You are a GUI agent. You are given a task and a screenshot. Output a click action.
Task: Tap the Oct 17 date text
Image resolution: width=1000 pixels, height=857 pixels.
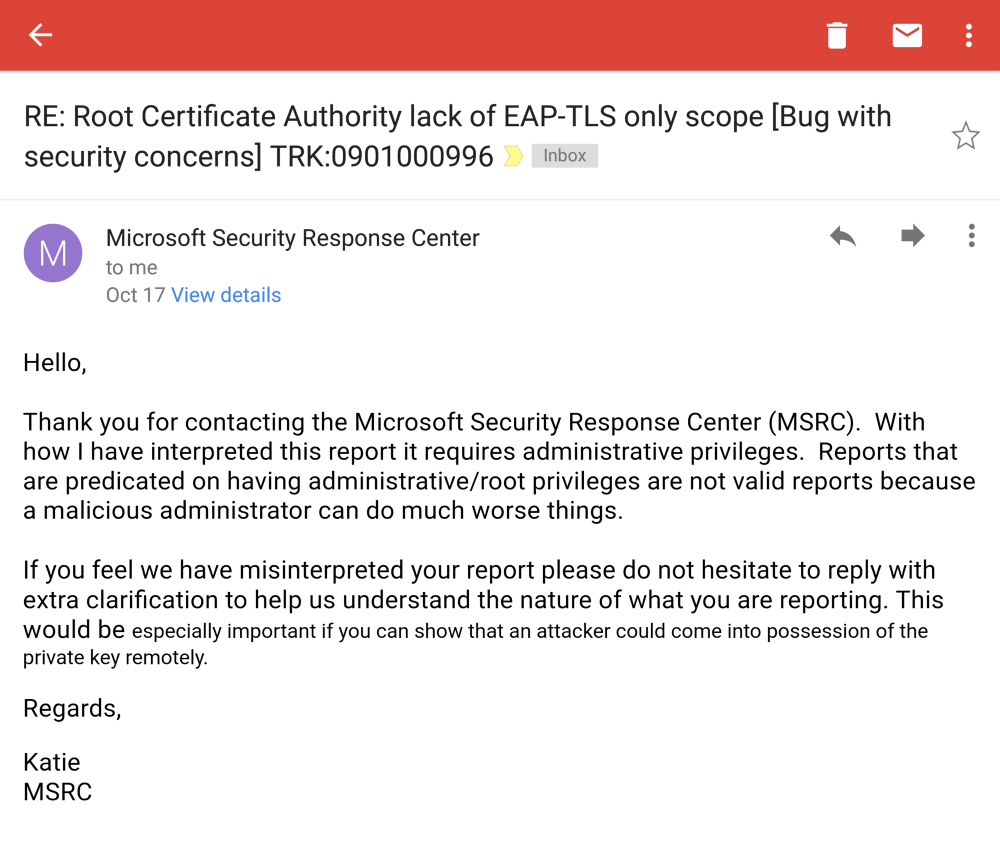tap(135, 295)
